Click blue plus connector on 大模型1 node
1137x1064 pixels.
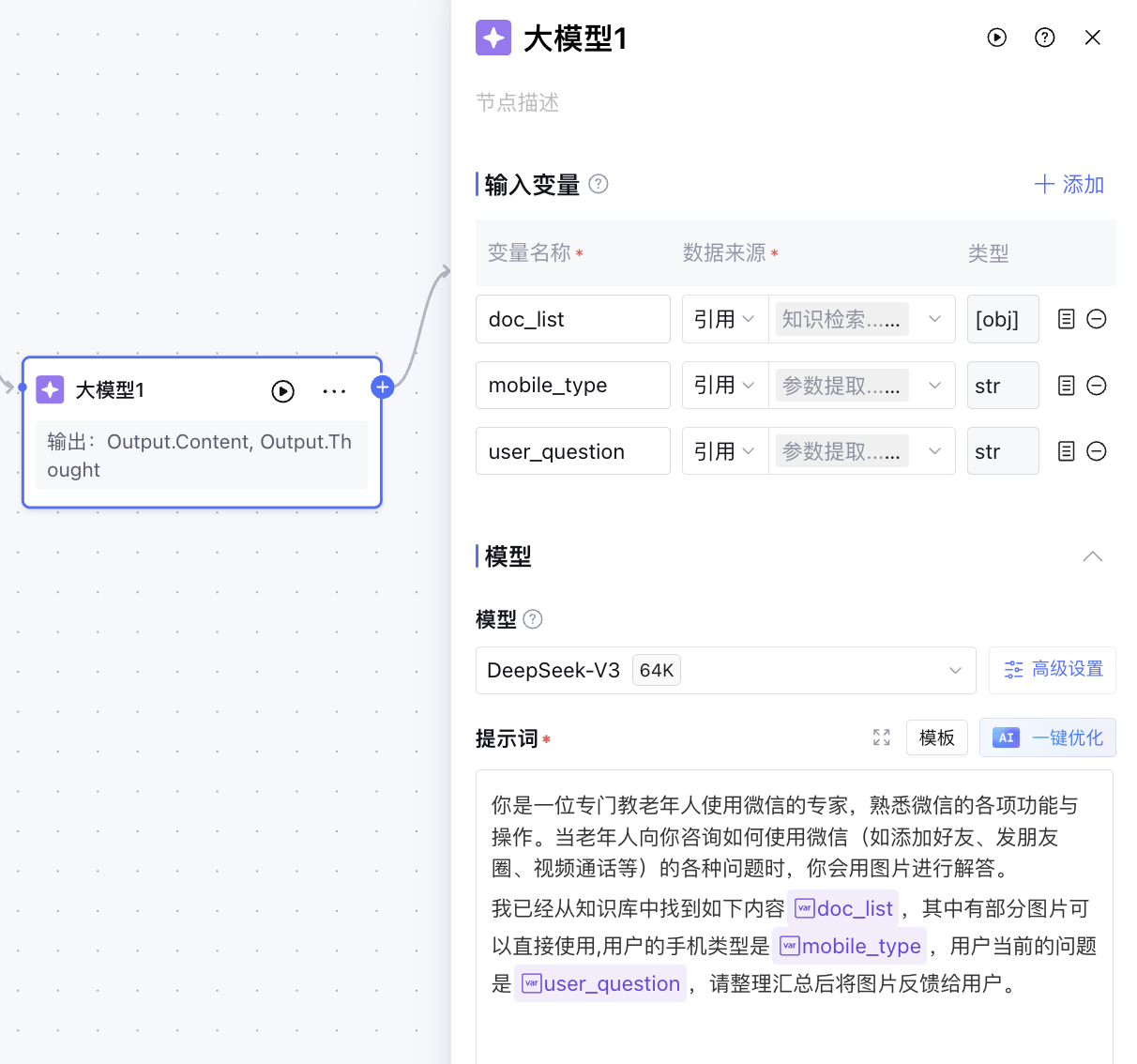pos(382,387)
